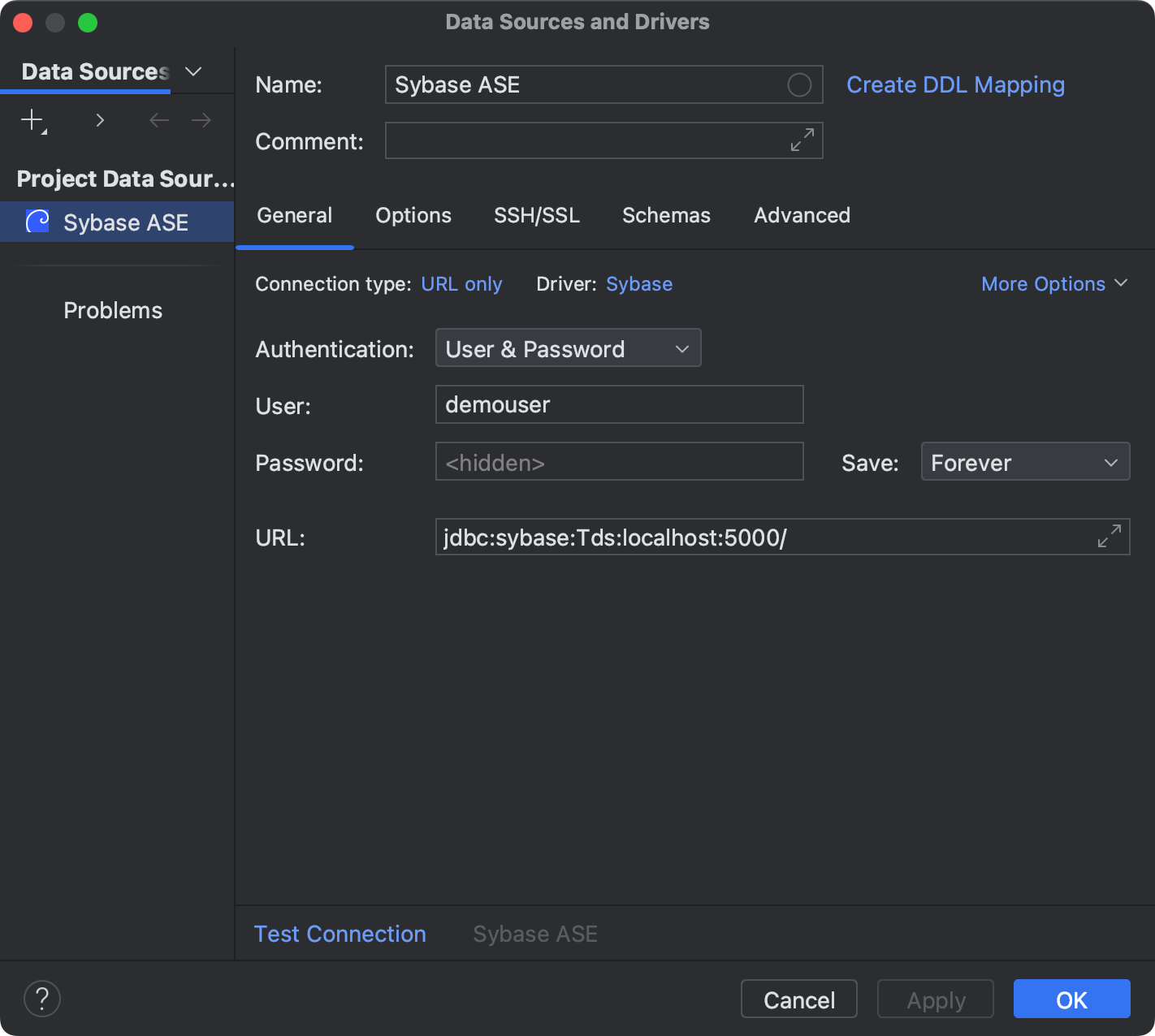Expand More Options

point(1053,283)
